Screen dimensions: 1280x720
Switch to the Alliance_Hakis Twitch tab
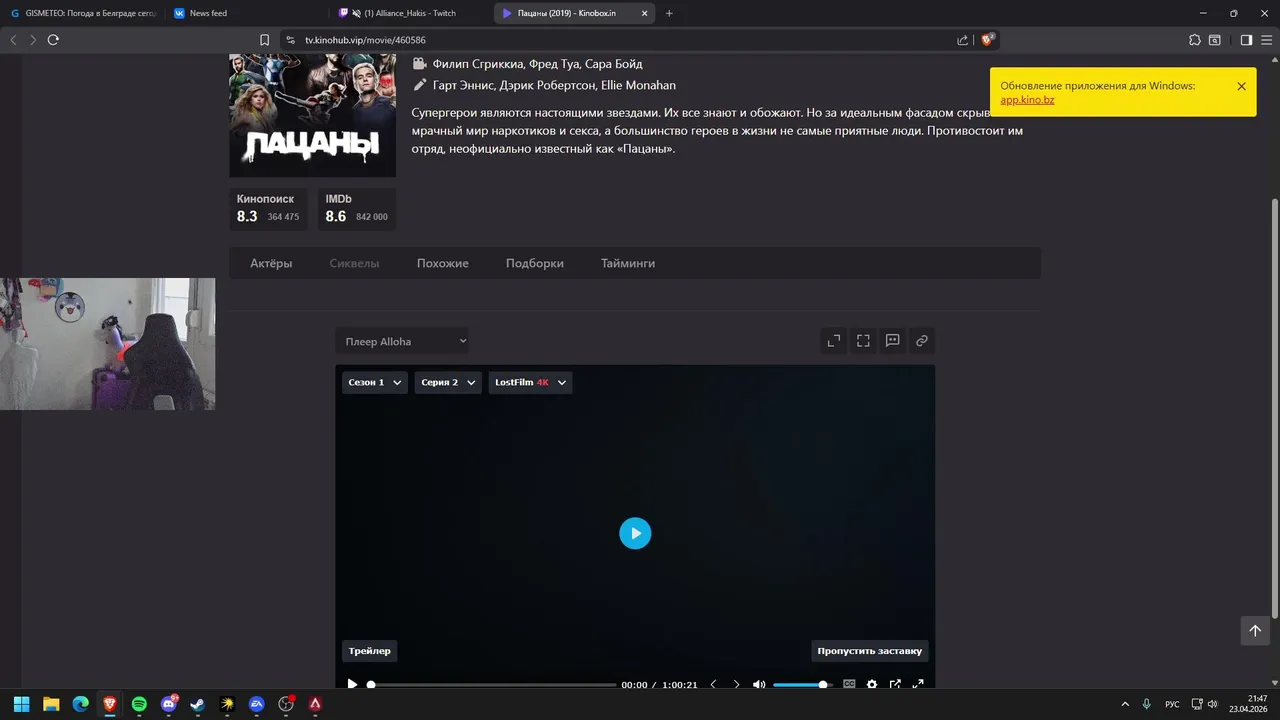coord(410,13)
